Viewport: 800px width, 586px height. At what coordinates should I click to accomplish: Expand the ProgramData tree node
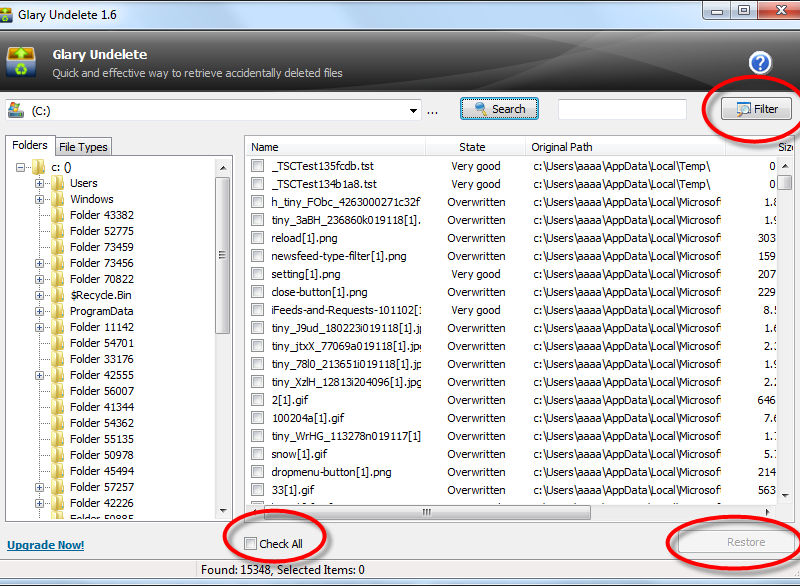pos(39,311)
